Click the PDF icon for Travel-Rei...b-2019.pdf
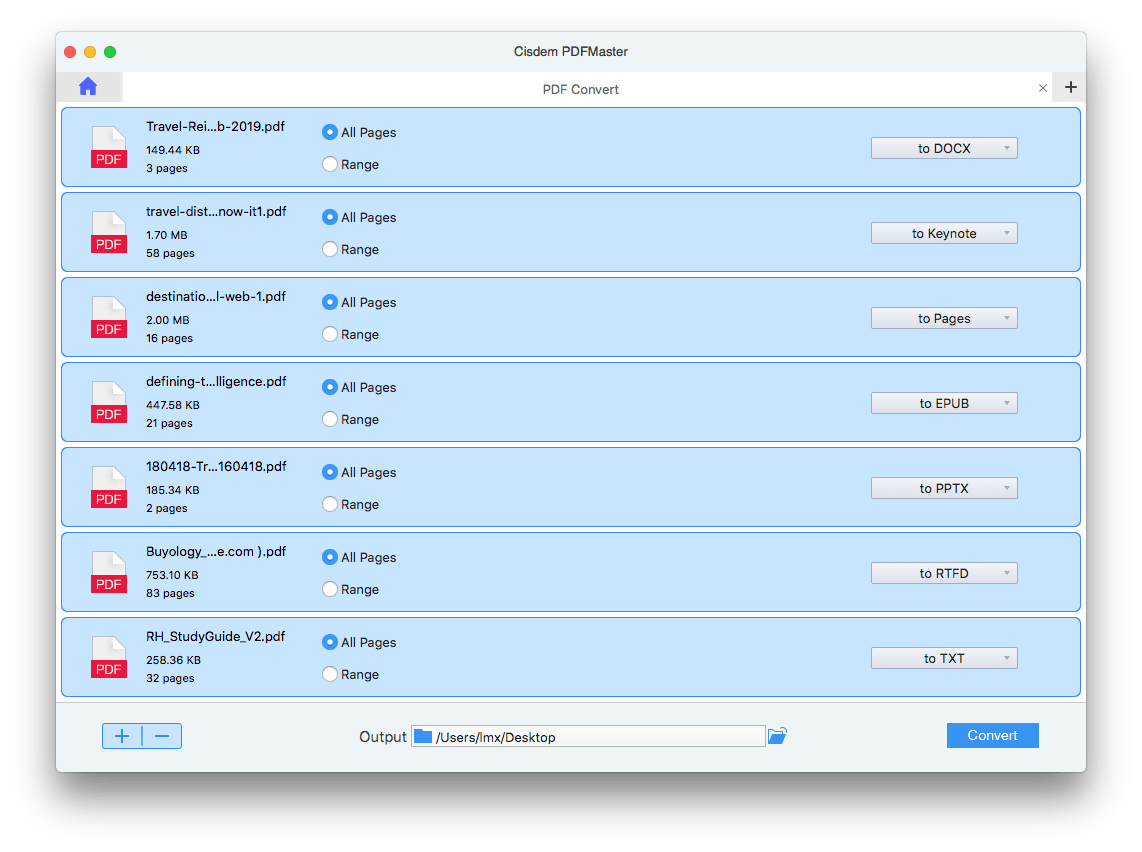The width and height of the screenshot is (1142, 852). tap(108, 147)
